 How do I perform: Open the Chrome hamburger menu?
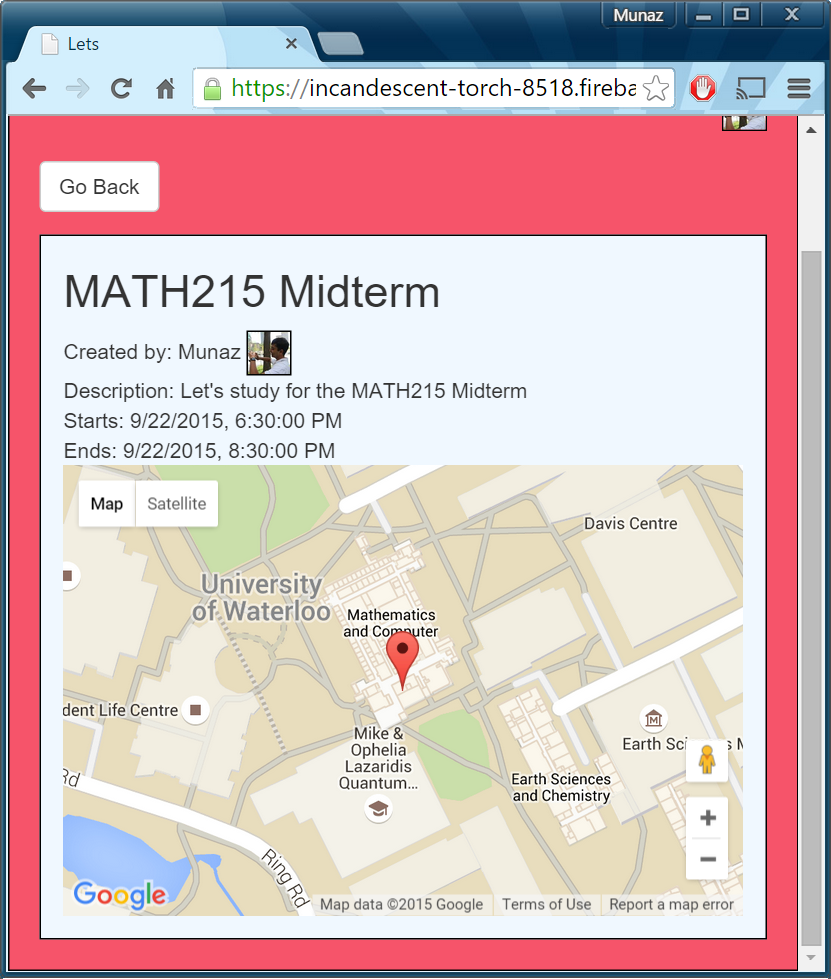799,89
